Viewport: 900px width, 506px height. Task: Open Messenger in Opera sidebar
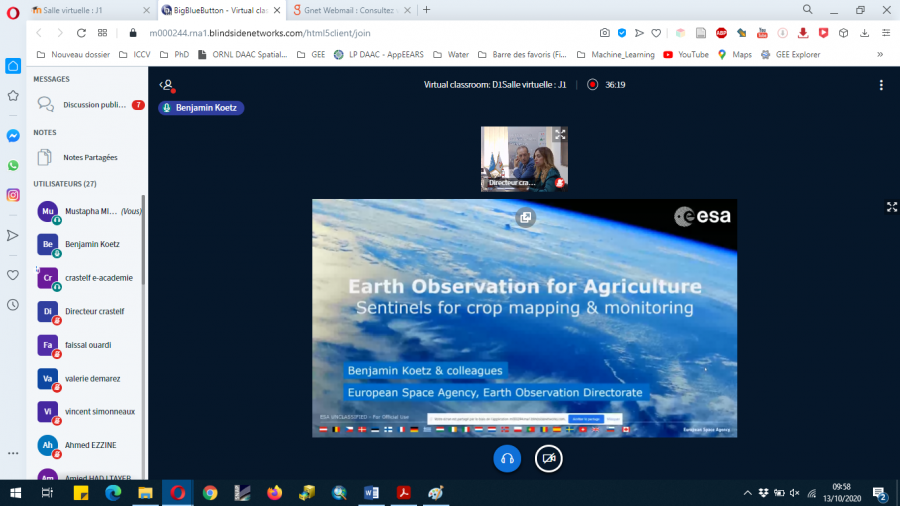point(13,136)
